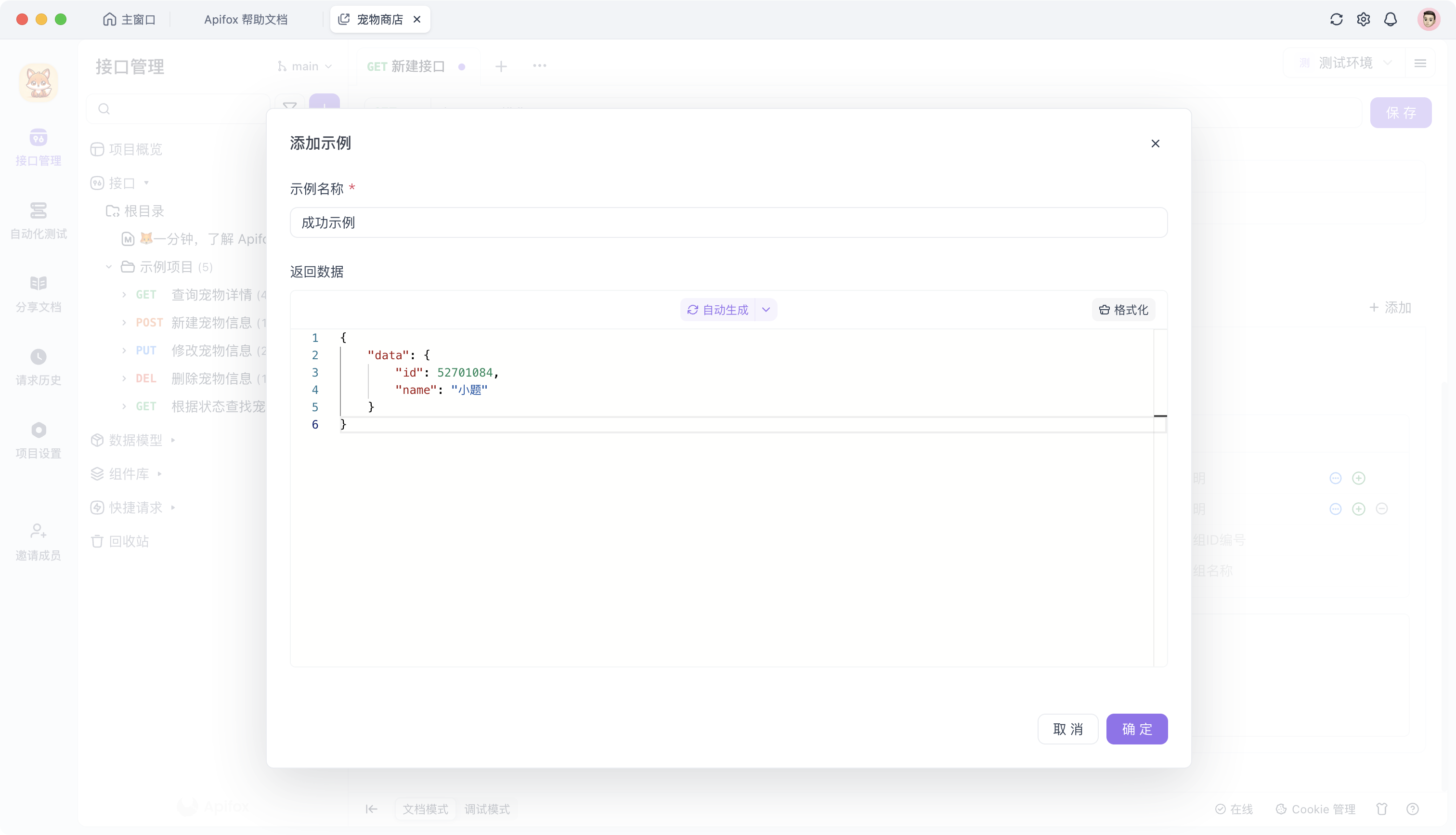Open the main branch dropdown
This screenshot has height=835, width=1456.
tap(304, 66)
